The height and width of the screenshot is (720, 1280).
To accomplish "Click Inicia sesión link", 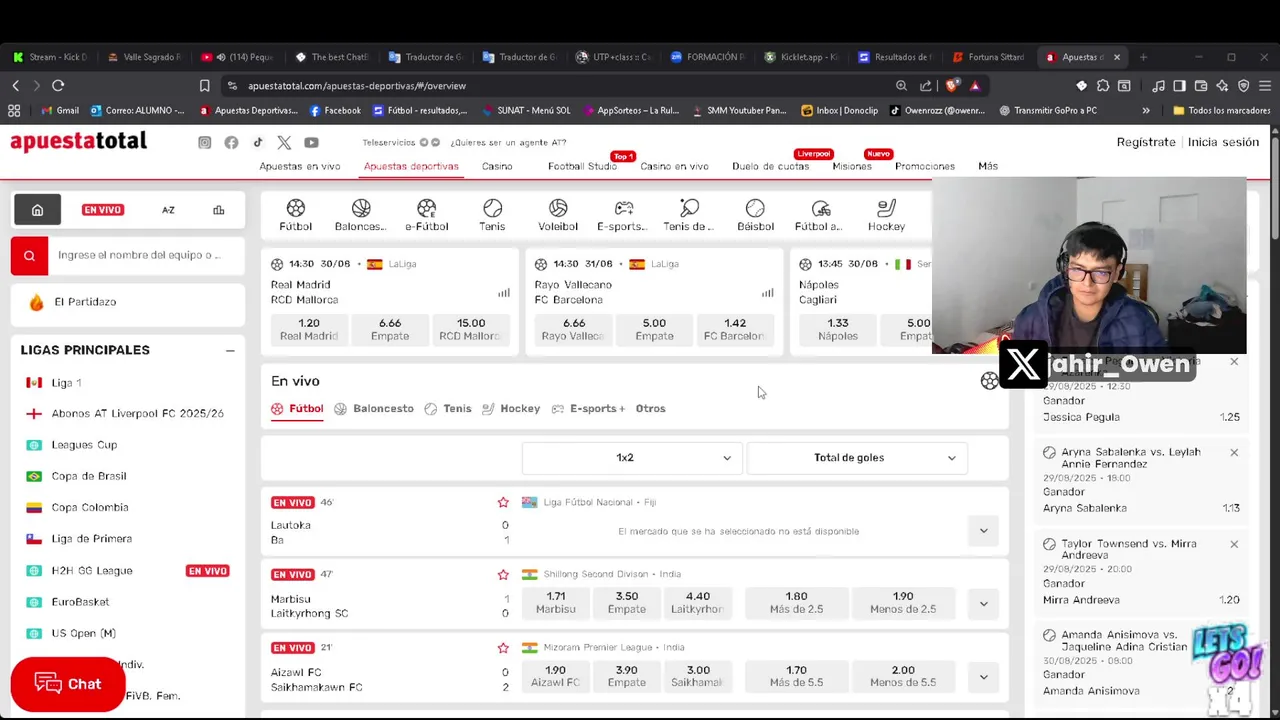I will point(1223,142).
